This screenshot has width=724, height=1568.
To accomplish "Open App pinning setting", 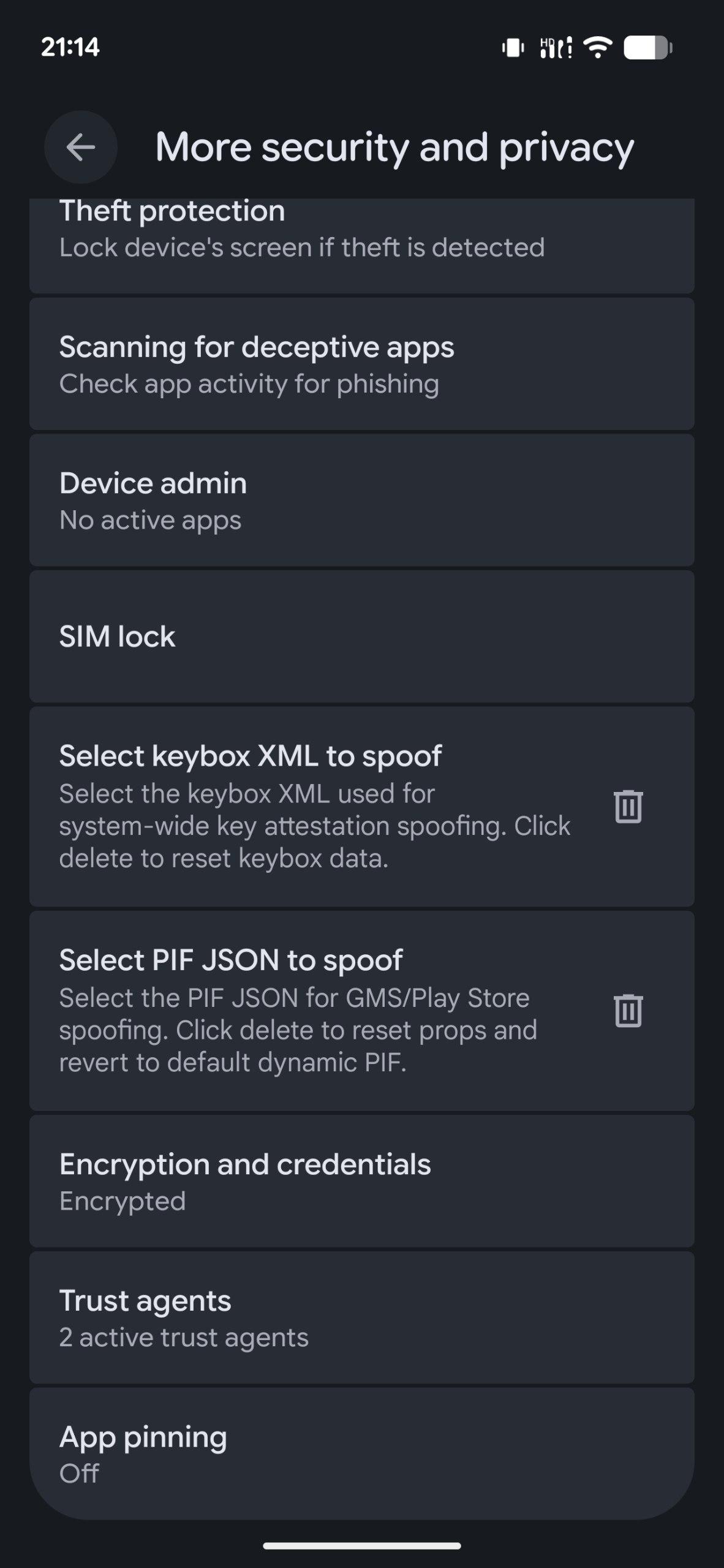I will coord(361,1453).
